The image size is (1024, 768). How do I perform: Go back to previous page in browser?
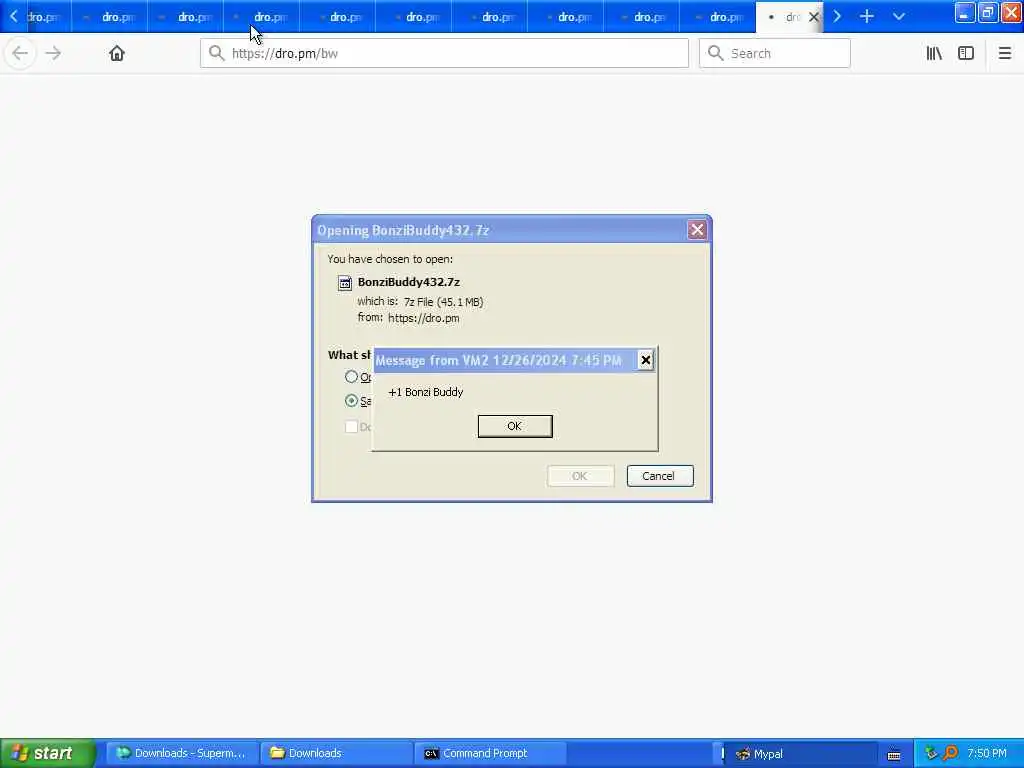[20, 53]
